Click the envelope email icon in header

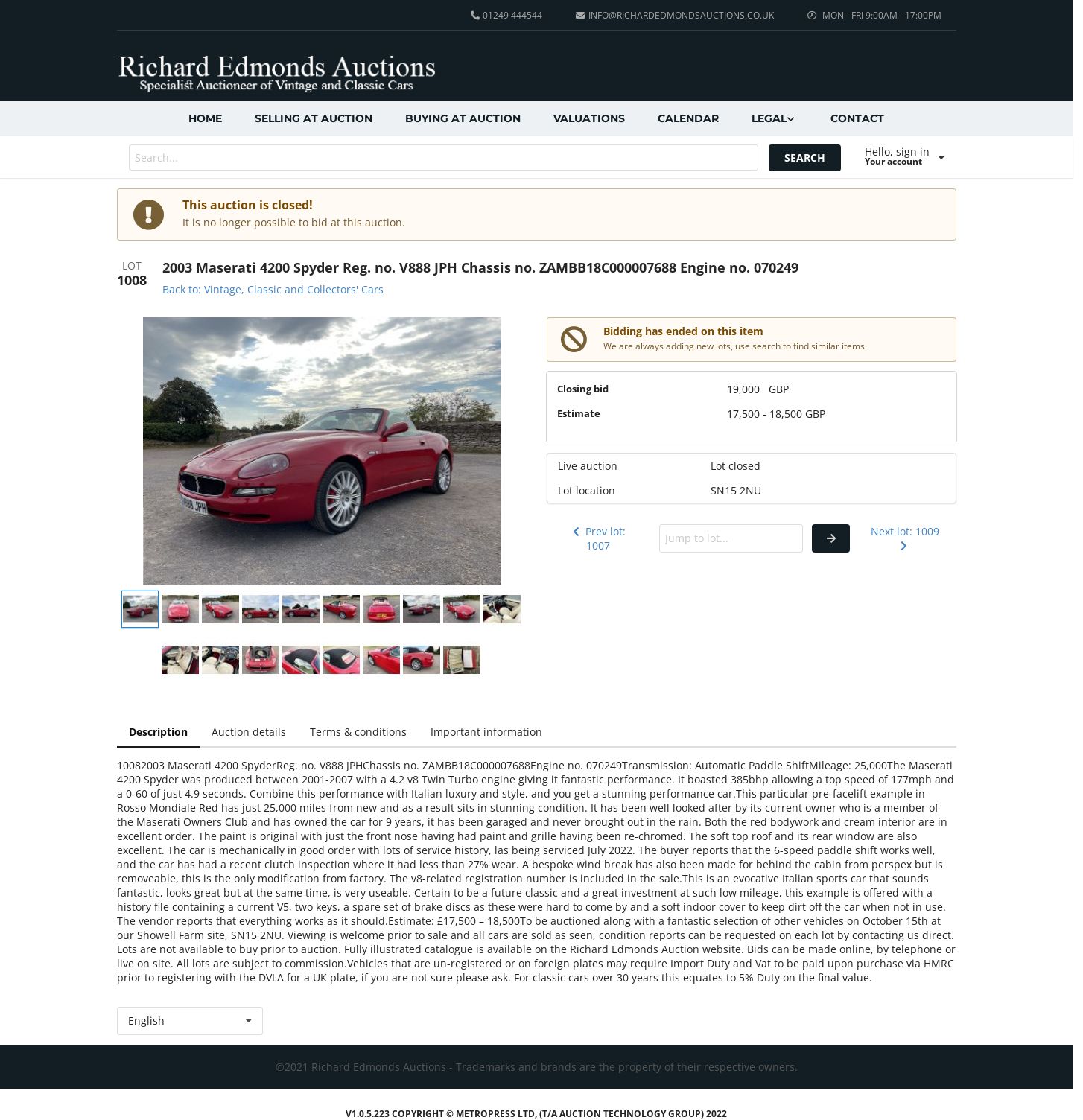[x=580, y=15]
